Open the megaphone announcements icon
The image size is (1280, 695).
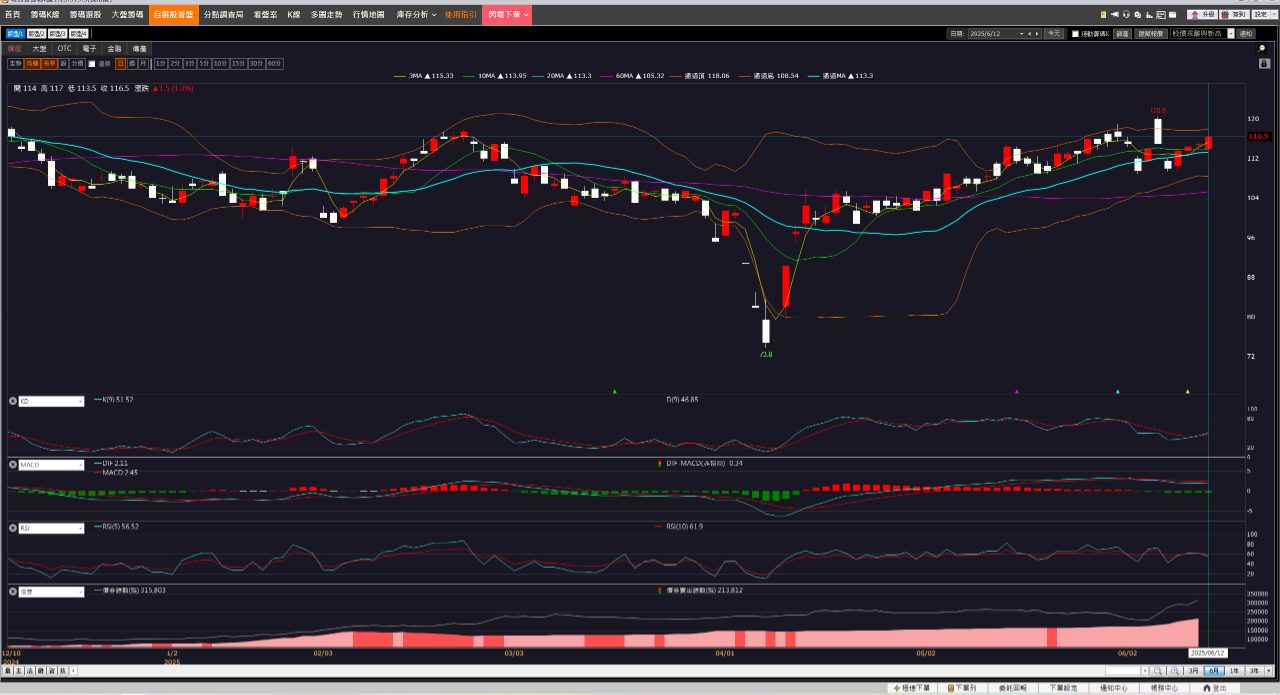[x=1115, y=14]
